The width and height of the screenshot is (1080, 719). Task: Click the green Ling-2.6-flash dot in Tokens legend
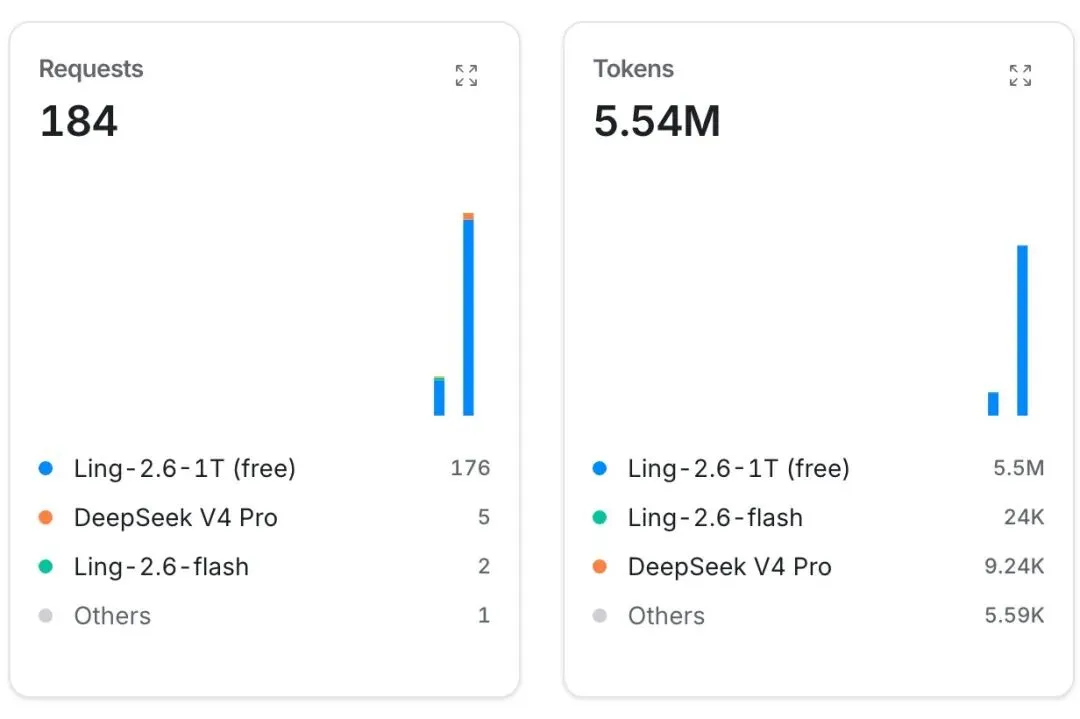pos(599,517)
